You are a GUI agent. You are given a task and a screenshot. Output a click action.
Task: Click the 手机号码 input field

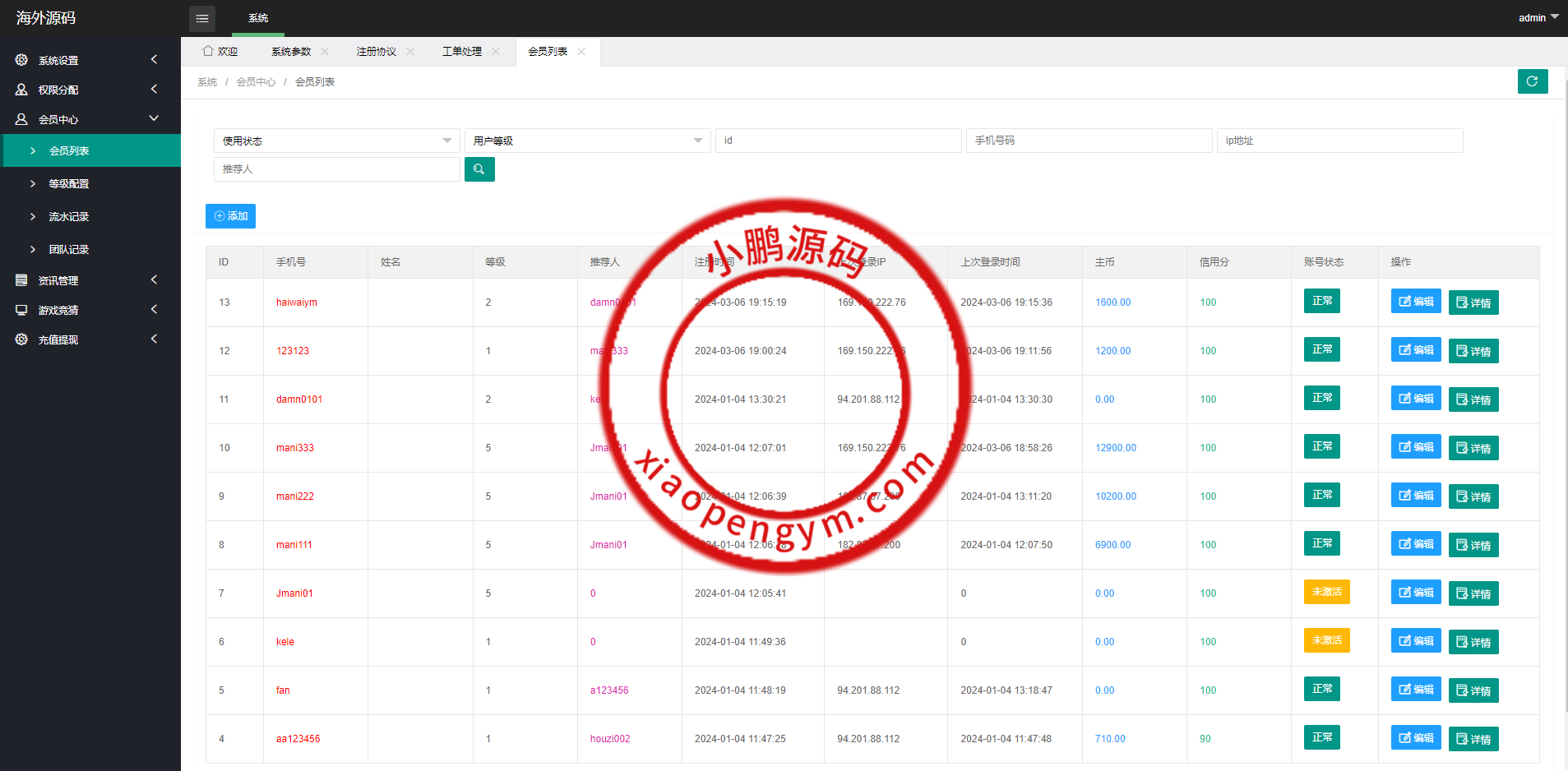click(x=1089, y=141)
